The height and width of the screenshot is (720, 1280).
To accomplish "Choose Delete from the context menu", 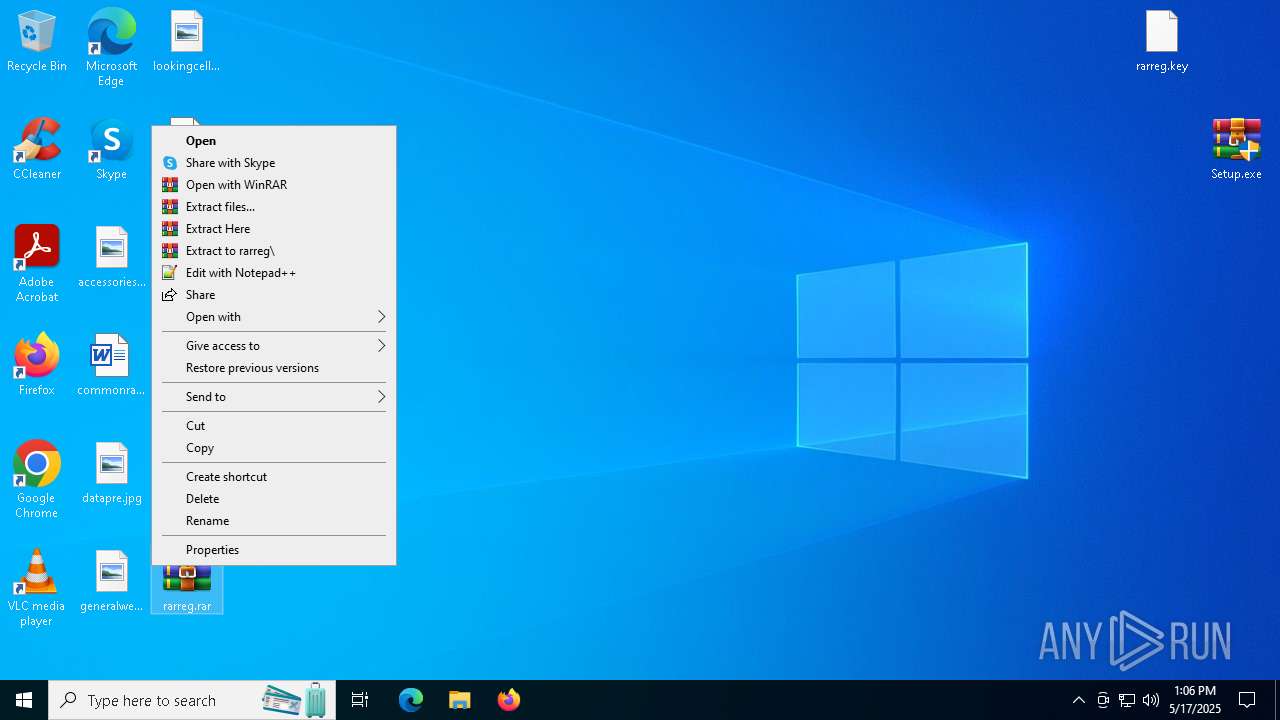I will (274, 499).
